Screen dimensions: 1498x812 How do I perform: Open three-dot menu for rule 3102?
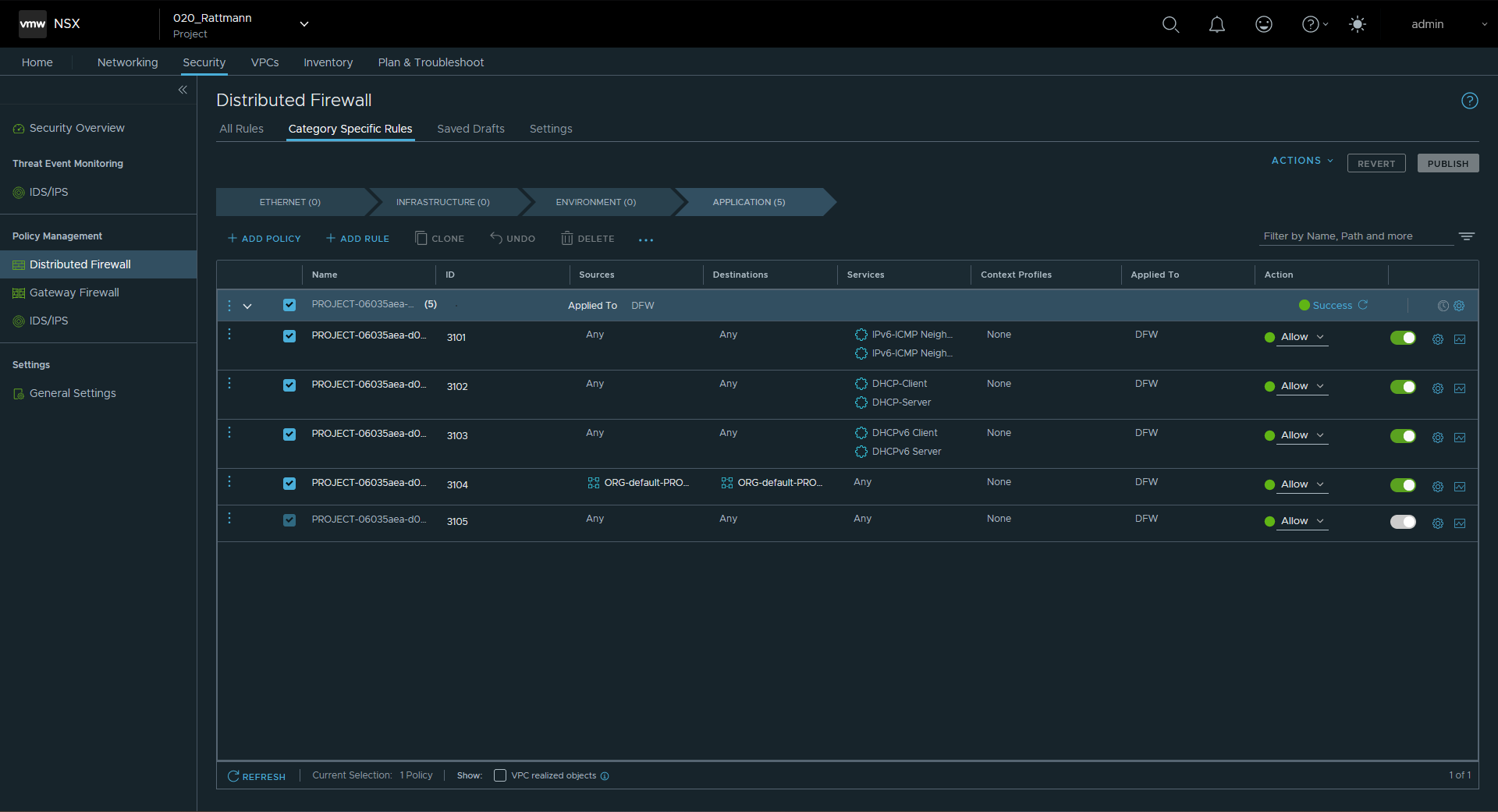pyautogui.click(x=229, y=384)
